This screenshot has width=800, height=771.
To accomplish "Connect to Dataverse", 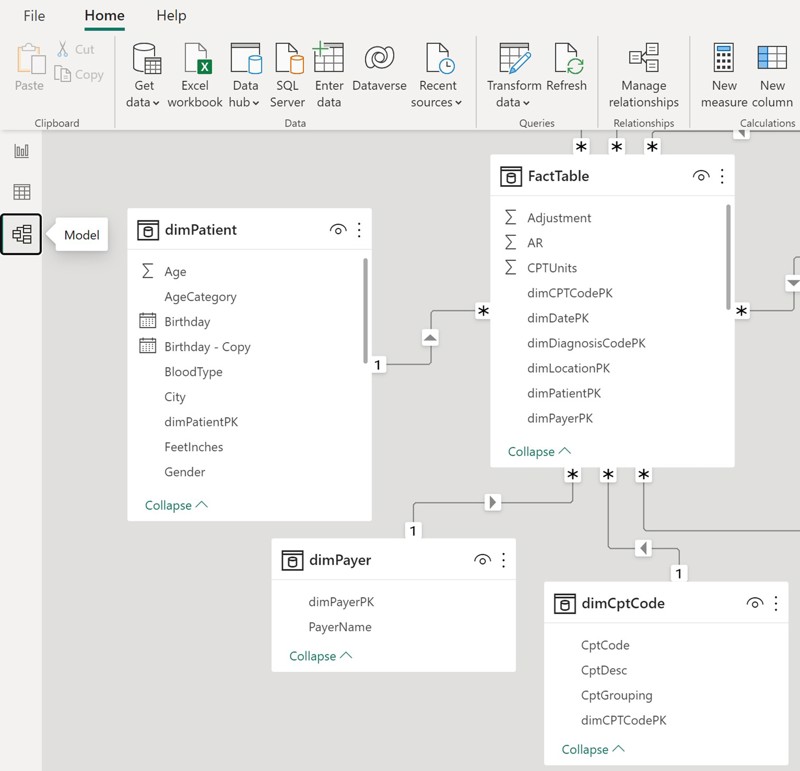I will point(379,67).
